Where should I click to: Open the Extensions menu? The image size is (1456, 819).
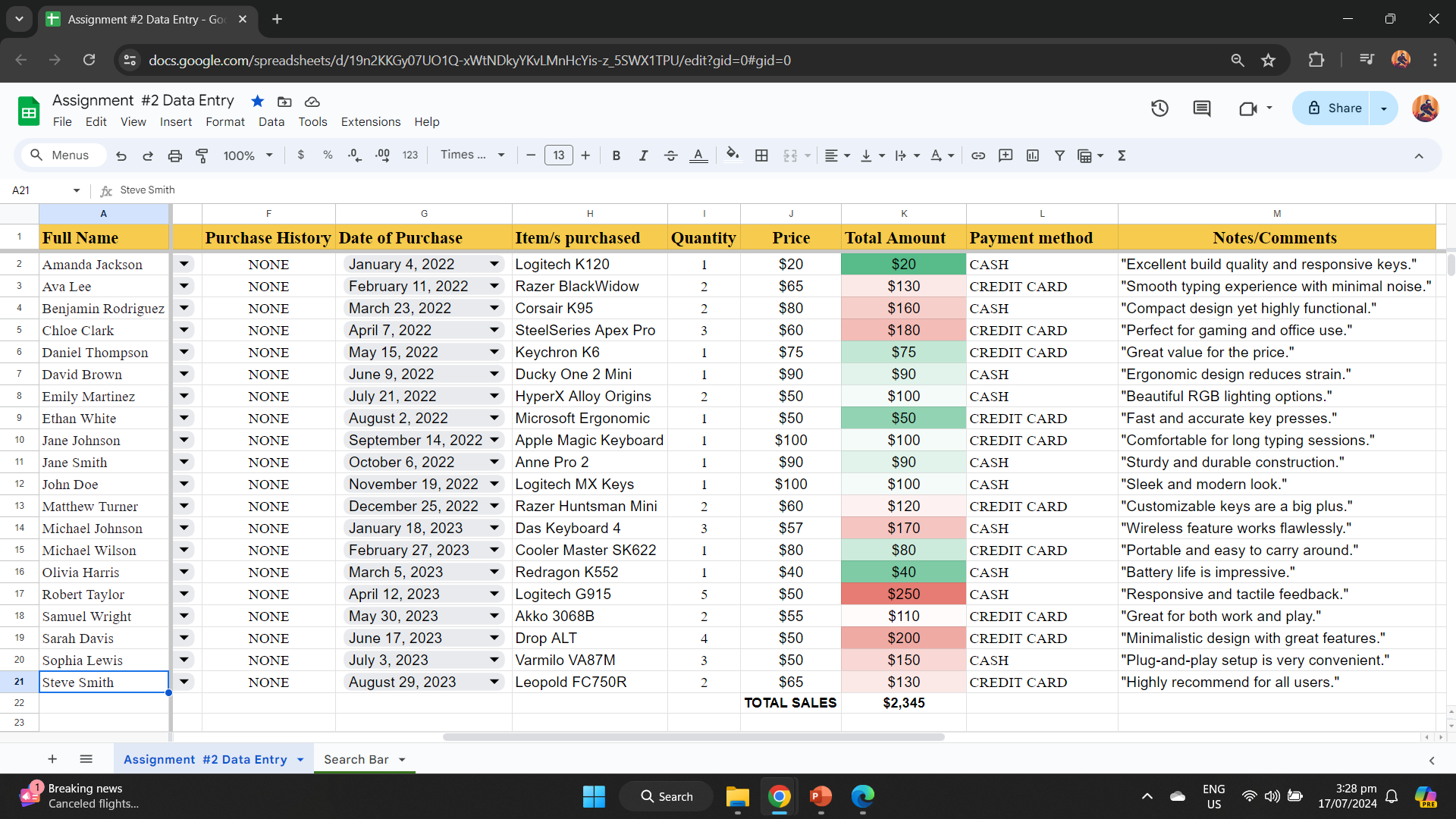(x=370, y=122)
